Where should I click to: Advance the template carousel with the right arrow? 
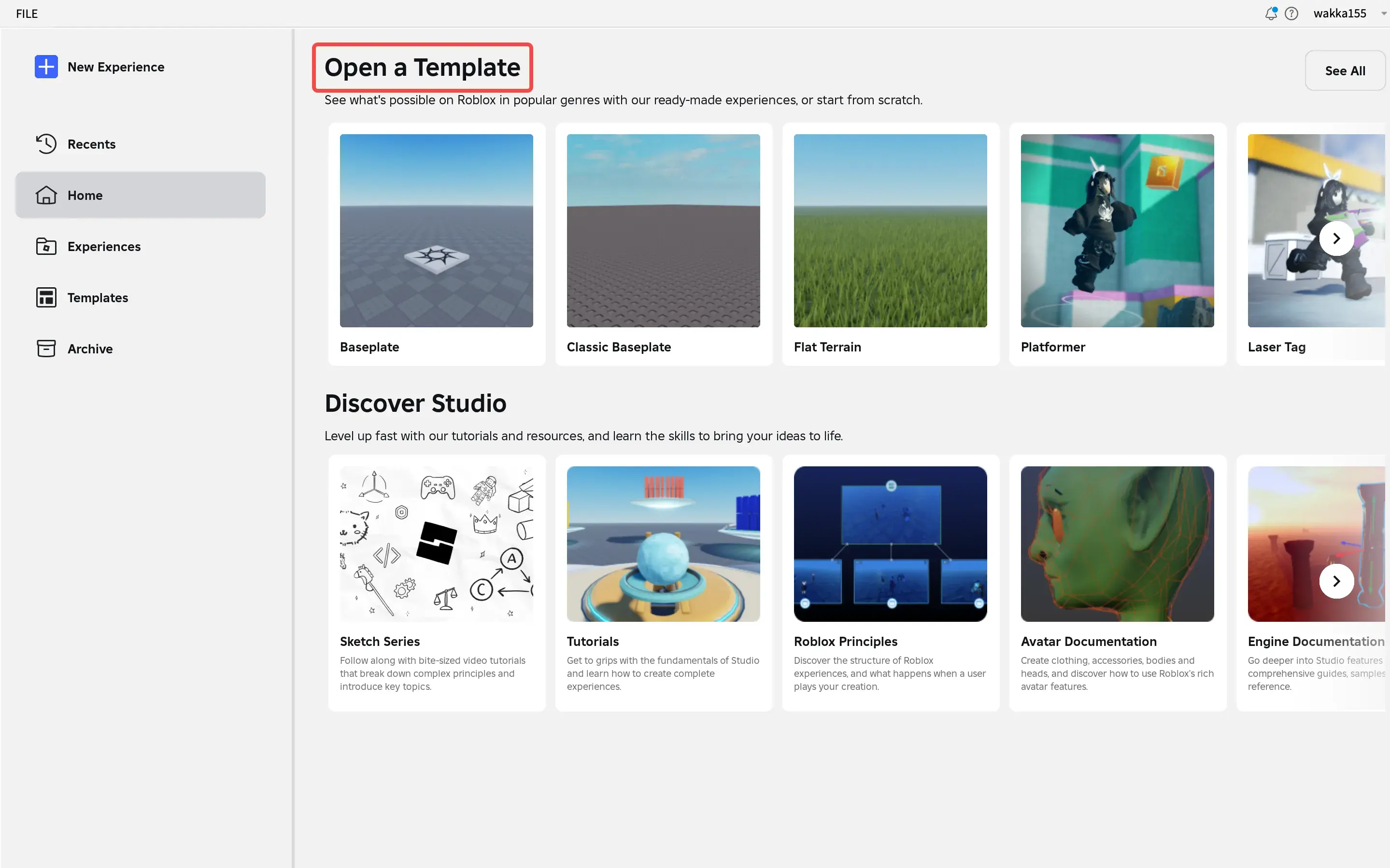point(1336,238)
